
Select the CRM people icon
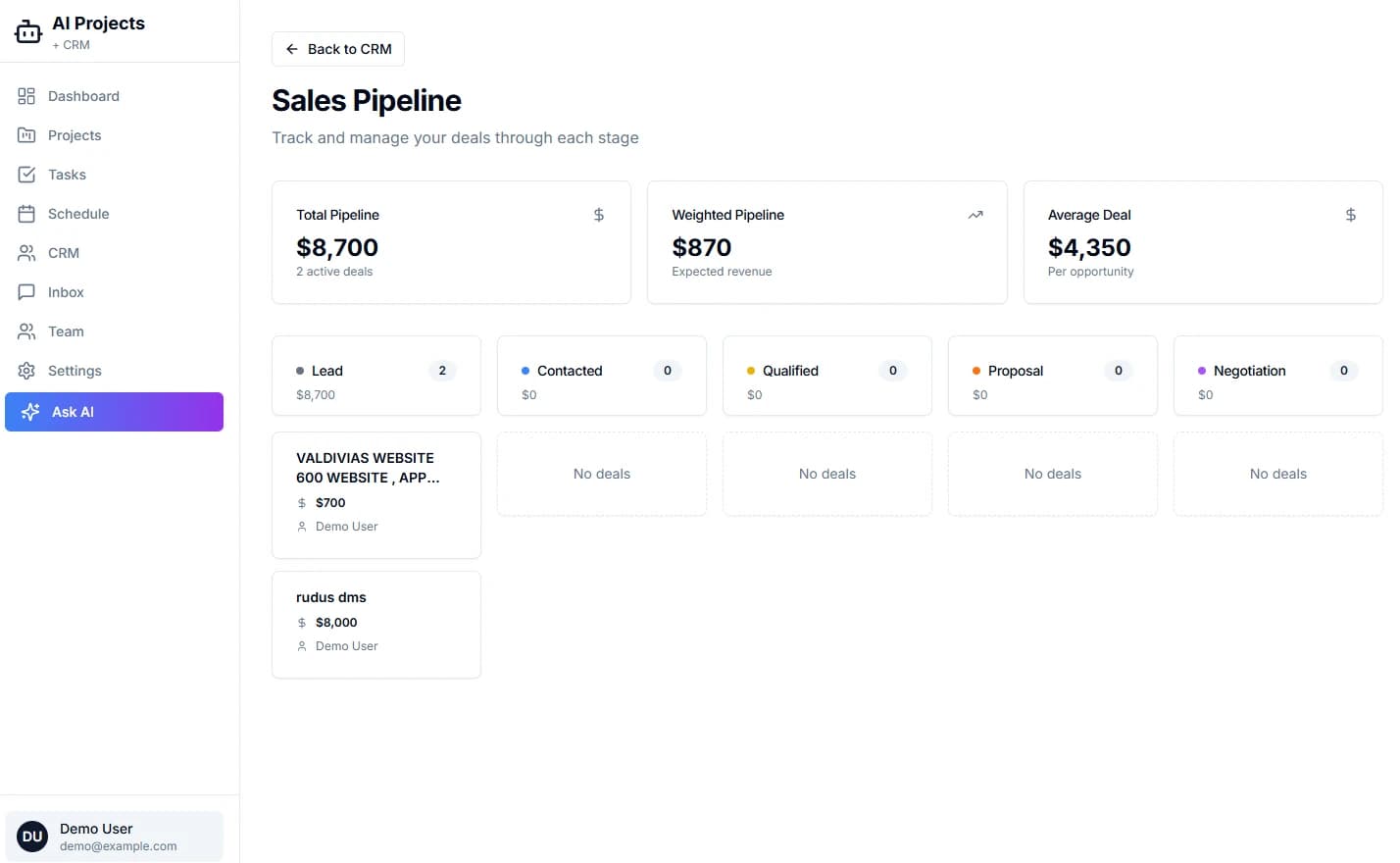tap(27, 252)
